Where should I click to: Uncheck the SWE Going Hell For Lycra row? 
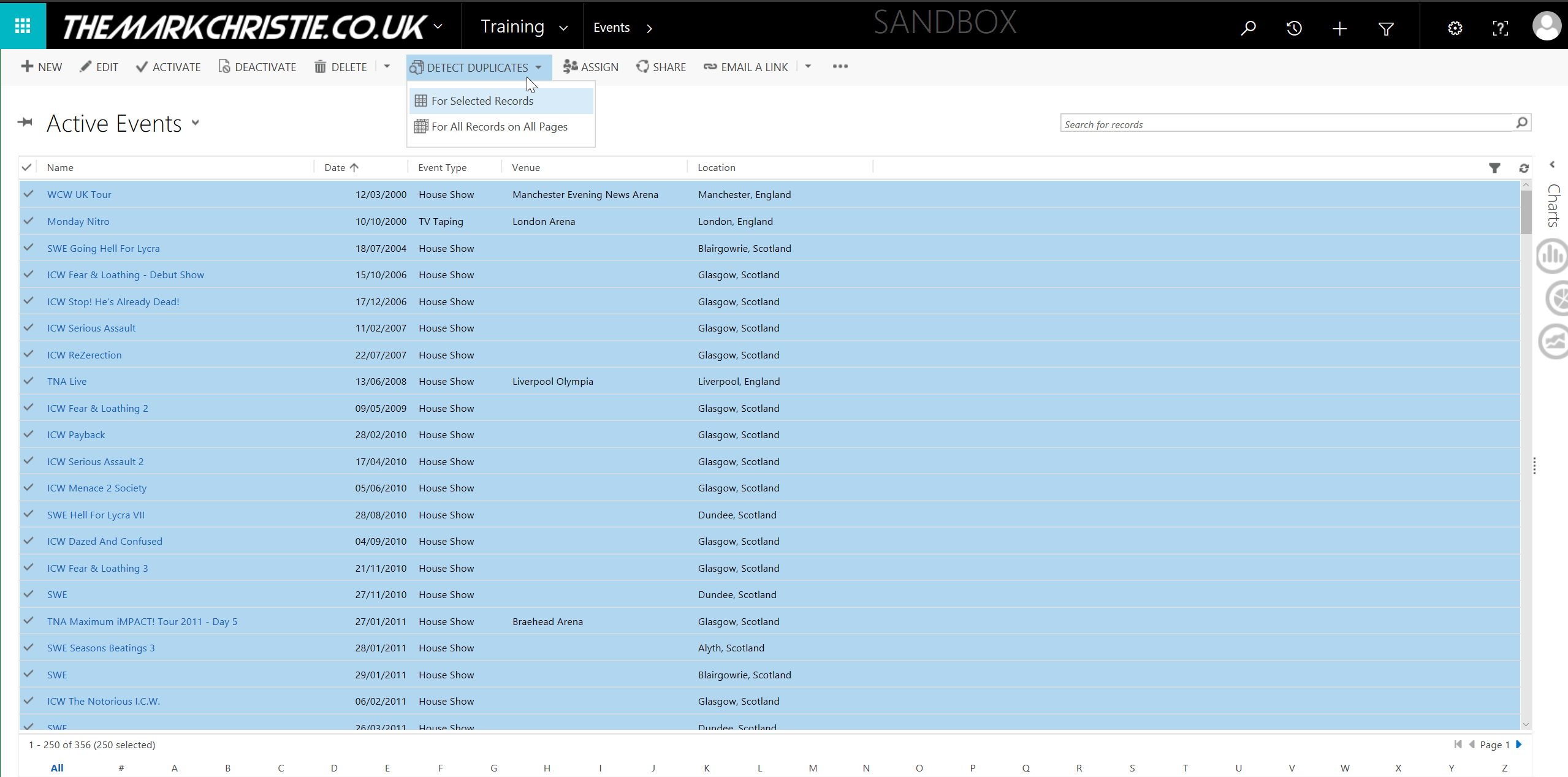[x=28, y=248]
